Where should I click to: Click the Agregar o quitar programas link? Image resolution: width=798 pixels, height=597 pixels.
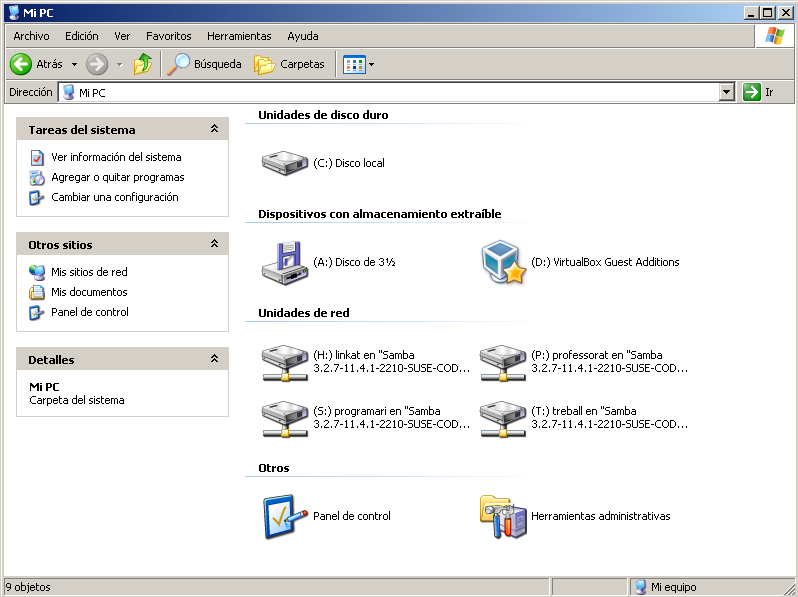point(117,177)
